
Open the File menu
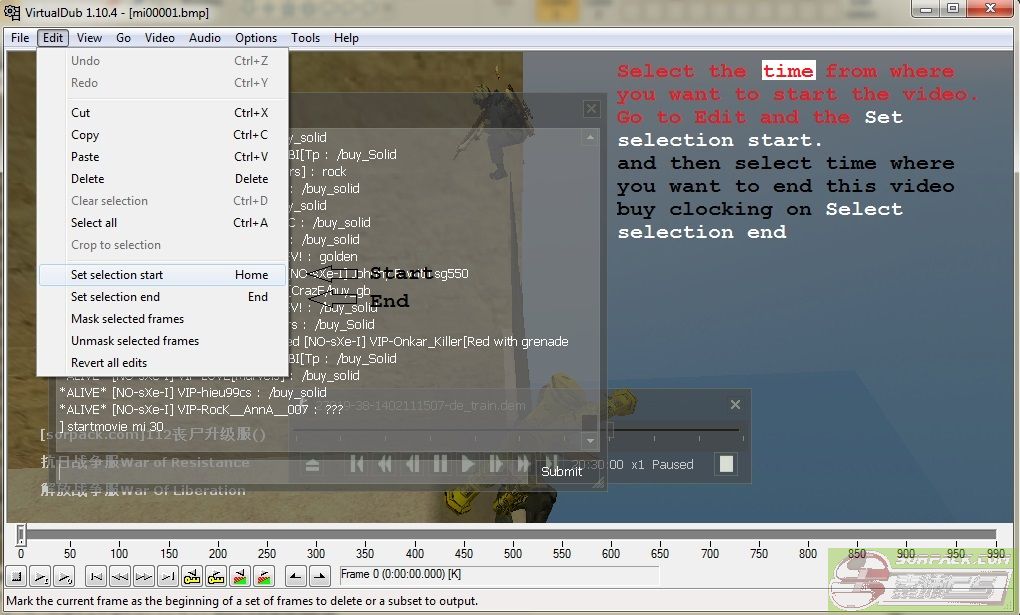pyautogui.click(x=20, y=38)
